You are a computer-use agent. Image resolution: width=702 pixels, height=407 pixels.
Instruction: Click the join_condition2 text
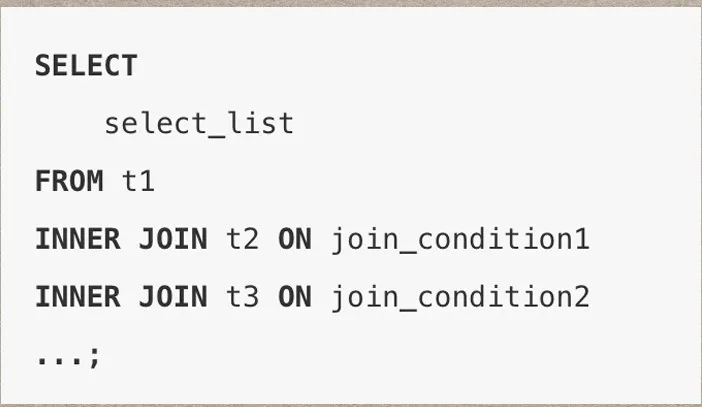pos(460,297)
